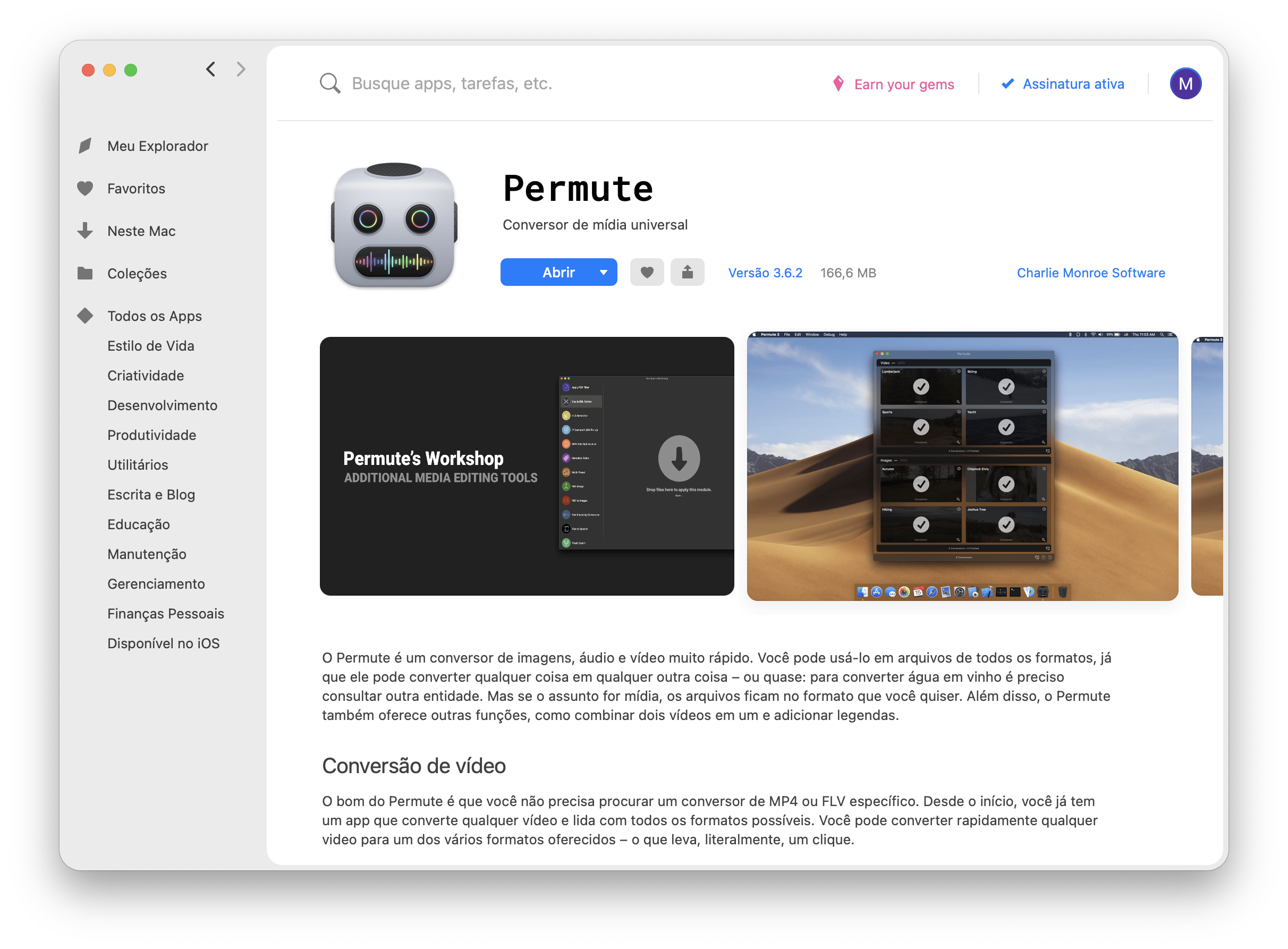The image size is (1288, 949).
Task: Click the 'Conversão de vídeo' heading
Action: (413, 766)
